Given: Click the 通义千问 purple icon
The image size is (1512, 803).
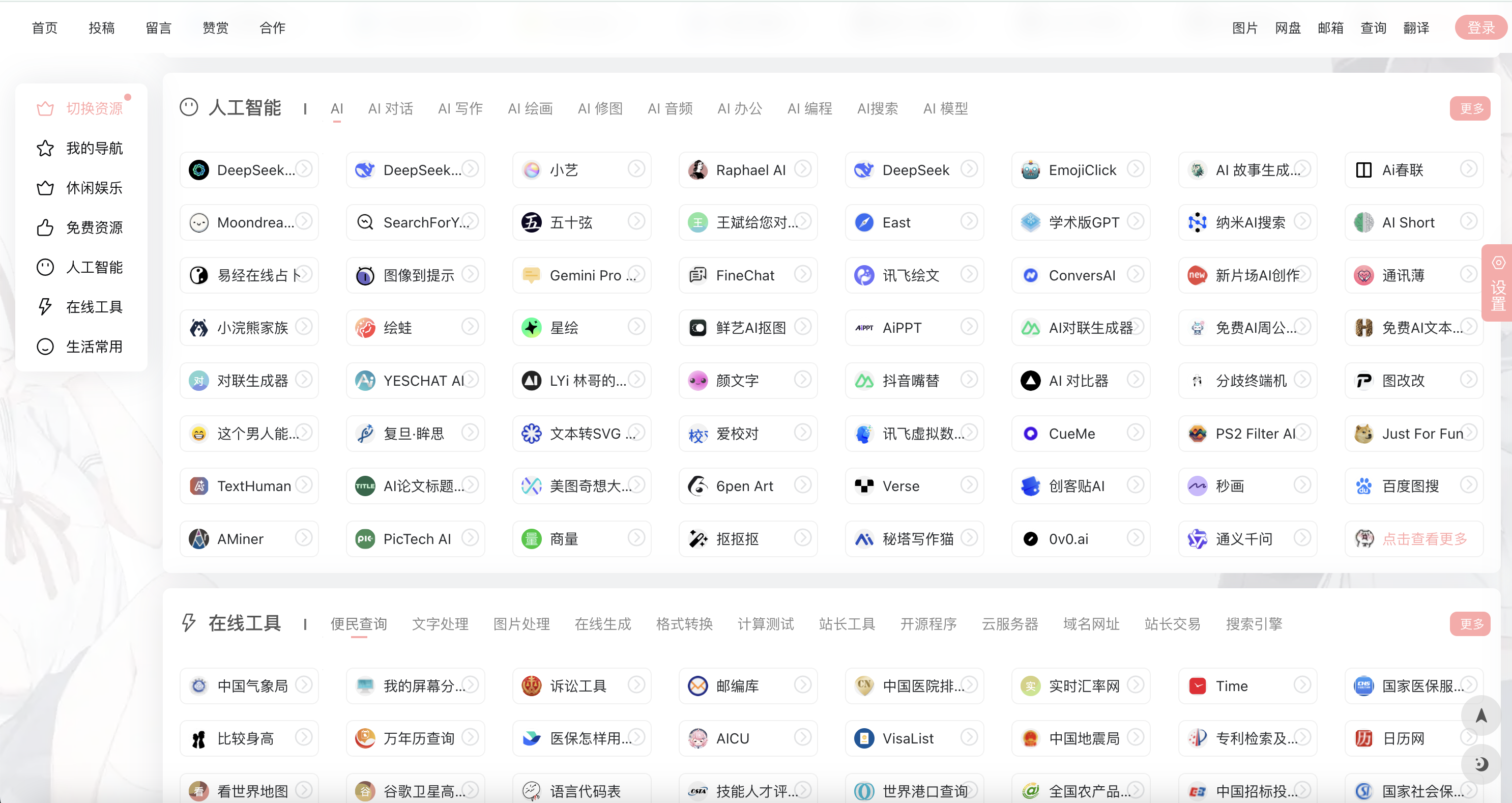Looking at the screenshot, I should click(1197, 539).
